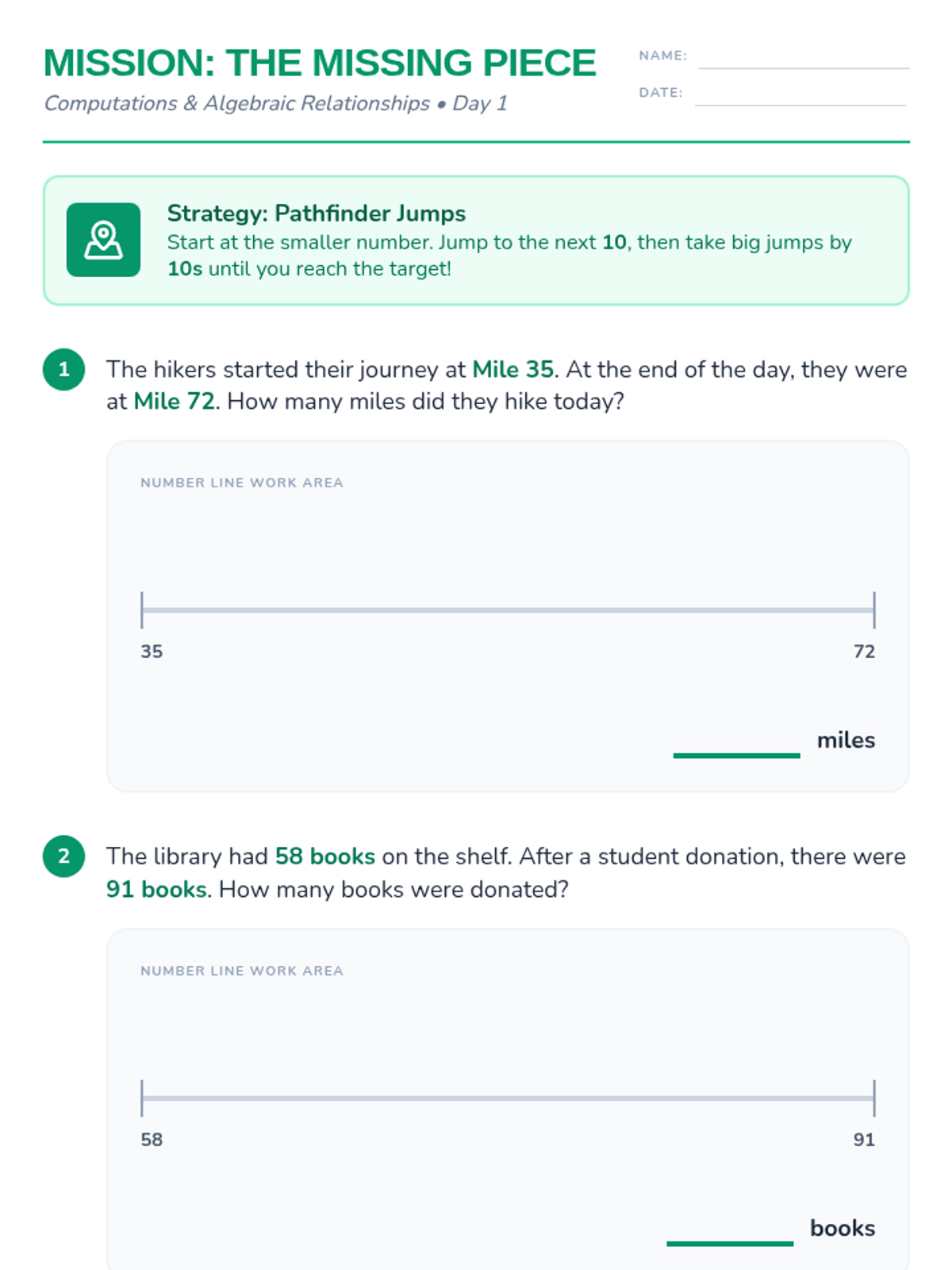952x1270 pixels.
Task: Click the 35 start tick mark
Action: coord(142,610)
